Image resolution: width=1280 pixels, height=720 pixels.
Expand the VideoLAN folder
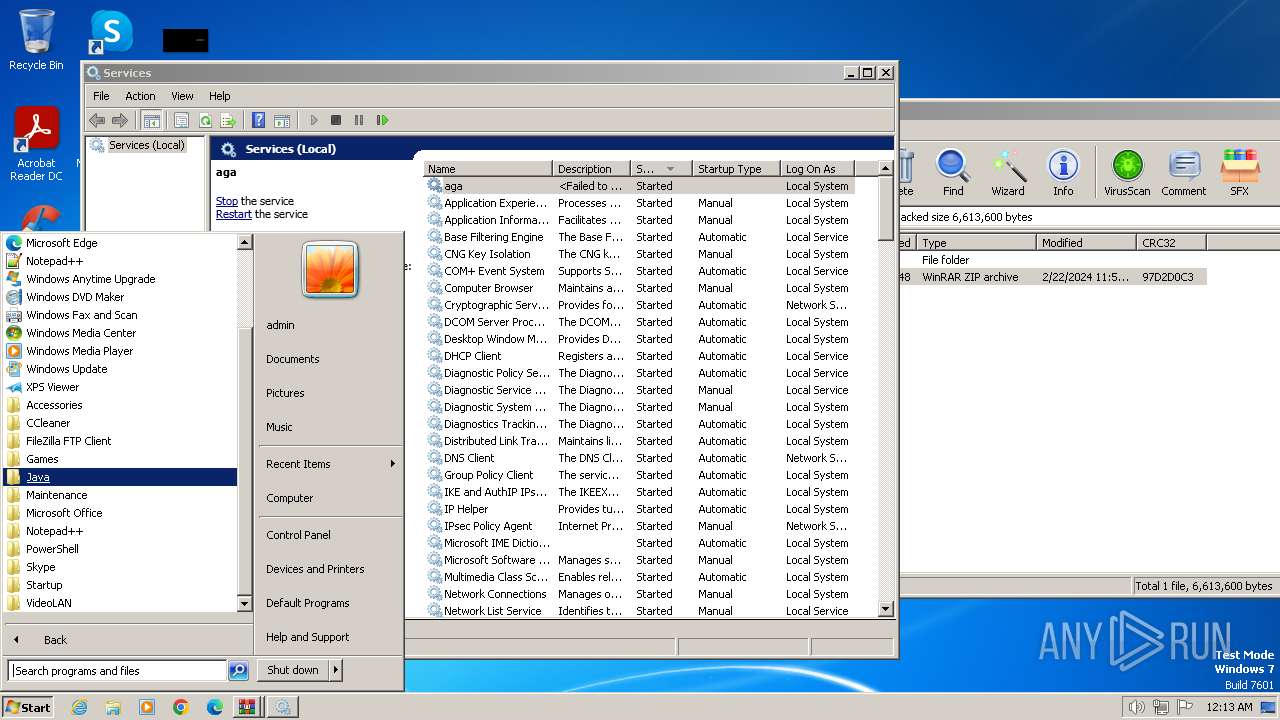(120, 603)
